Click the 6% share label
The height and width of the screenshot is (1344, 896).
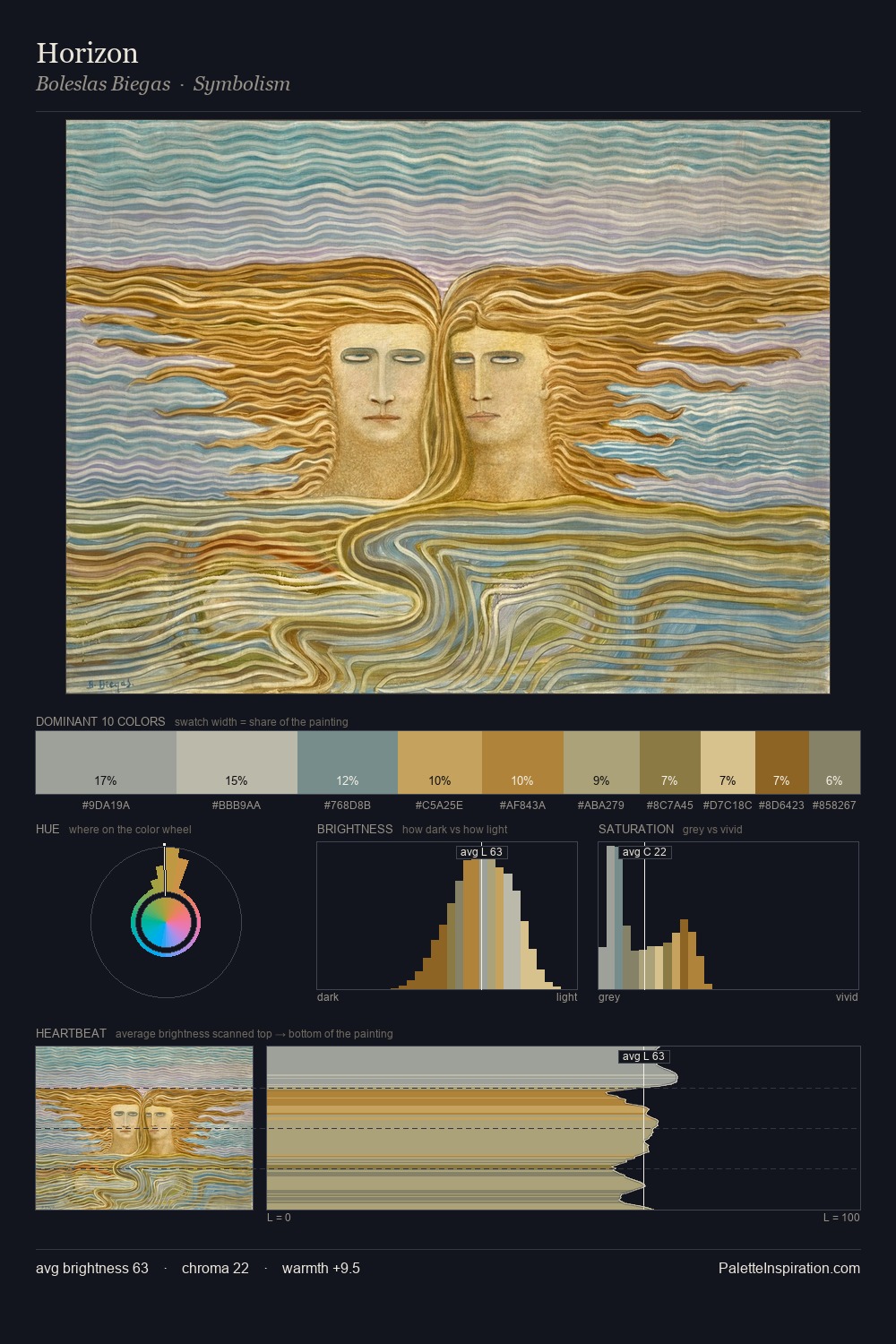click(x=834, y=780)
